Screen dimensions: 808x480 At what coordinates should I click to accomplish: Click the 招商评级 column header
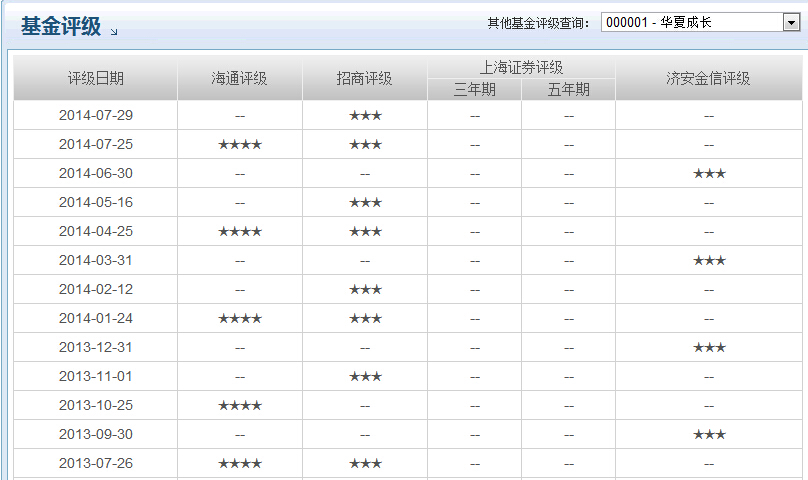[364, 79]
